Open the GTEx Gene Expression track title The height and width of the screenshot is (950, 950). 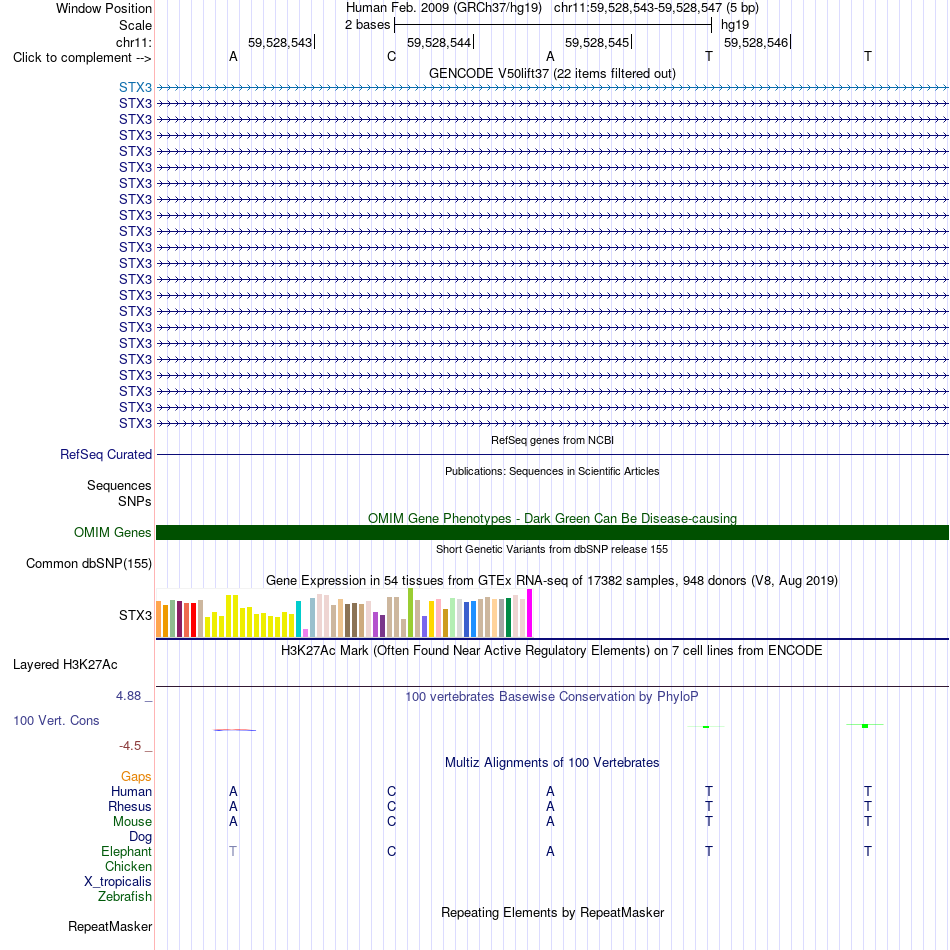552,580
